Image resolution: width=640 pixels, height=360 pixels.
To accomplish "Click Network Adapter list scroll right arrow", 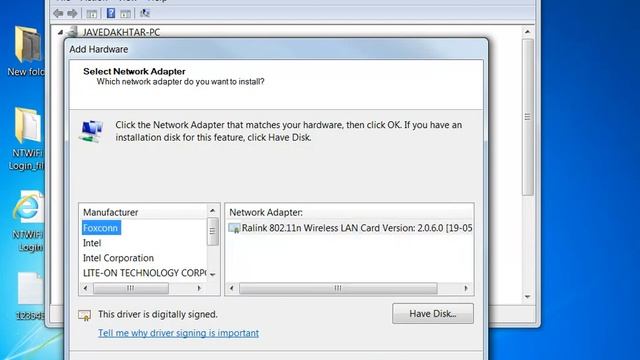I will pyautogui.click(x=466, y=288).
